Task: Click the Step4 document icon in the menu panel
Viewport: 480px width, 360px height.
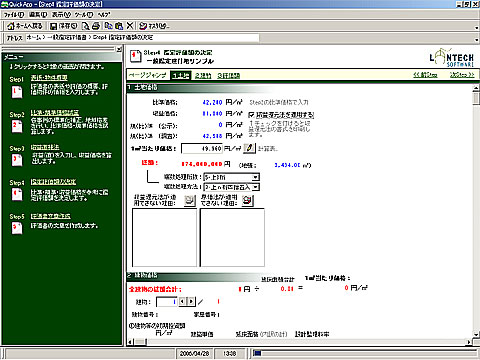Action: [x=17, y=194]
